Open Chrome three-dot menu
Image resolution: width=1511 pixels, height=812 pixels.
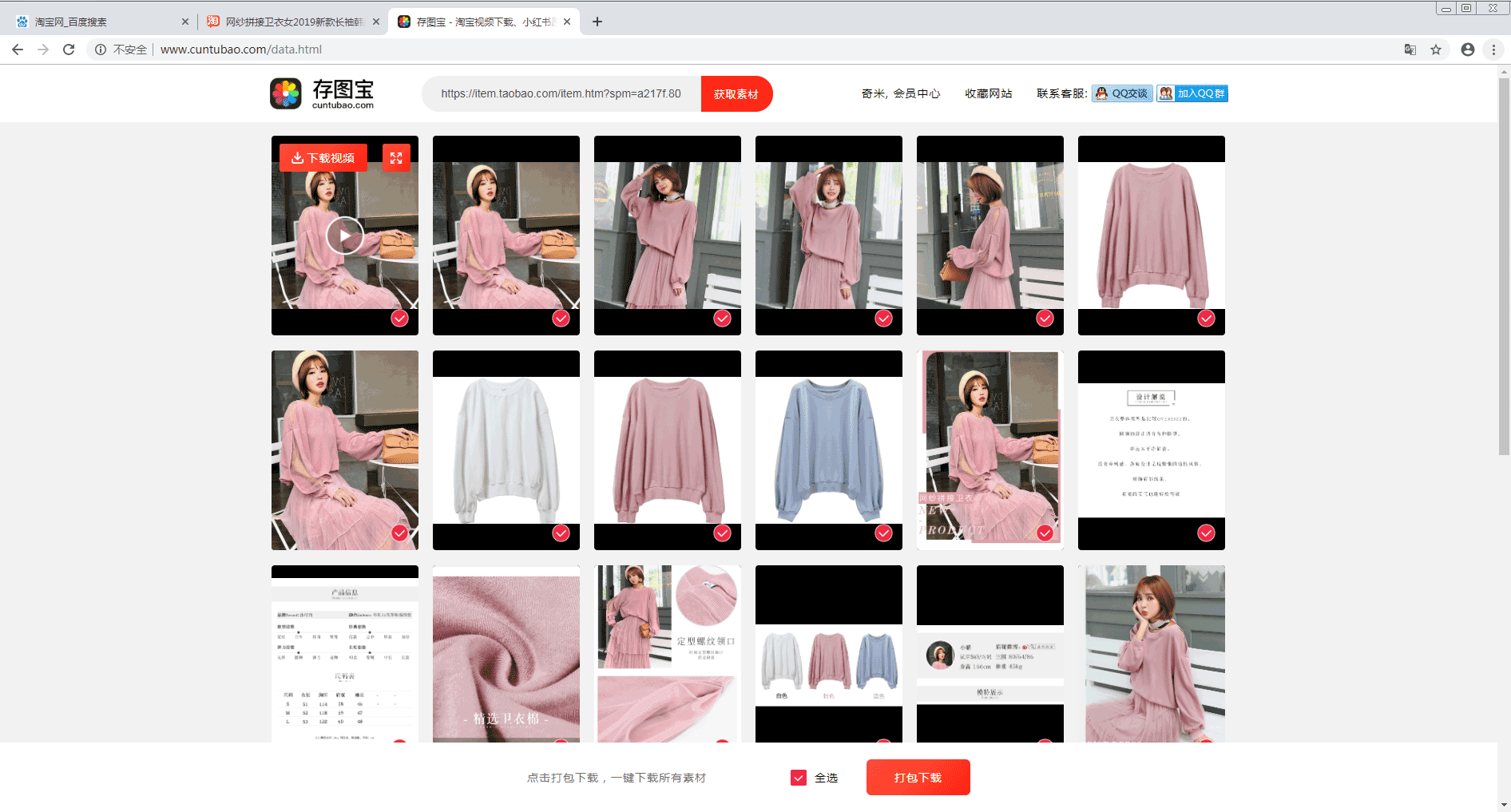(1493, 50)
